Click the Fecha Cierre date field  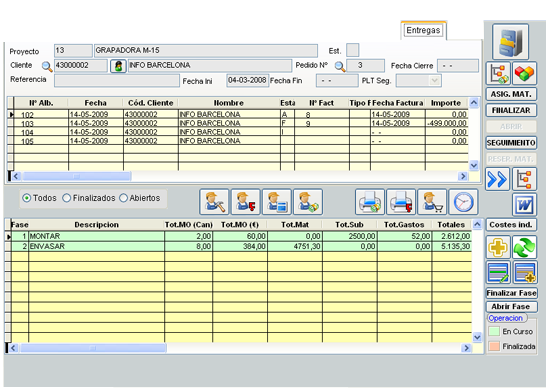pos(458,66)
